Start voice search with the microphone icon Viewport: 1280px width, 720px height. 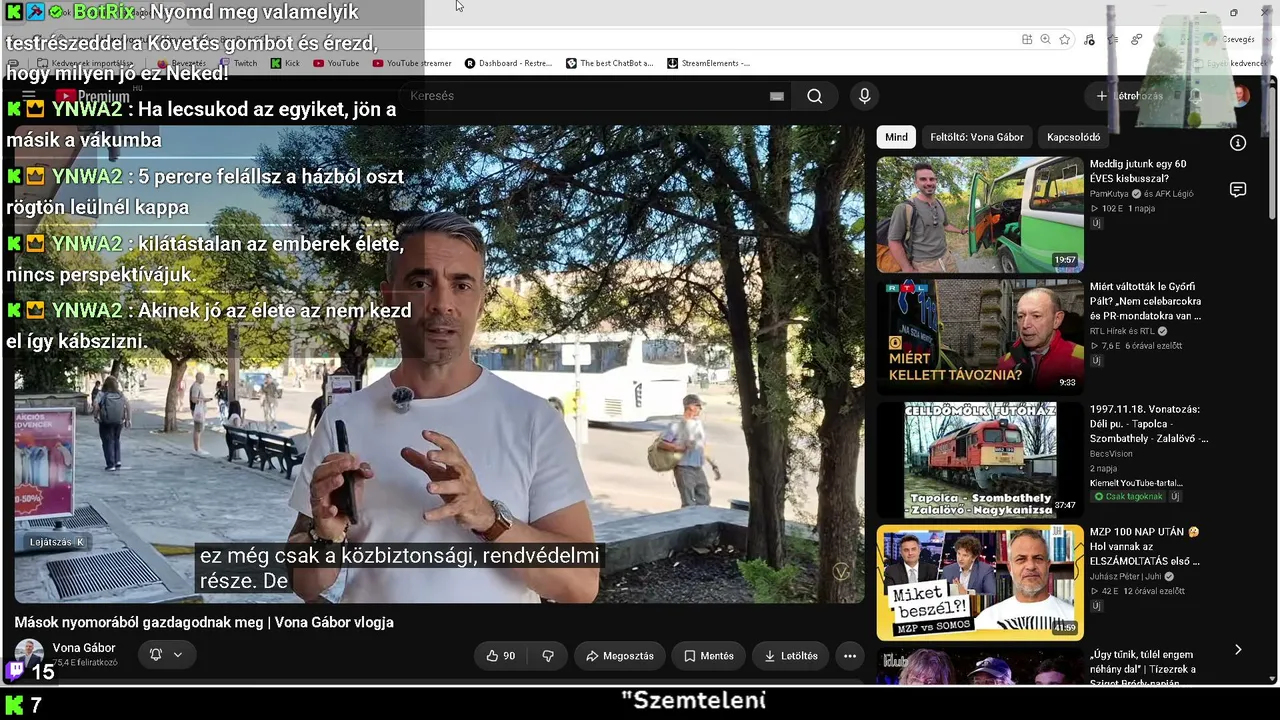click(865, 96)
